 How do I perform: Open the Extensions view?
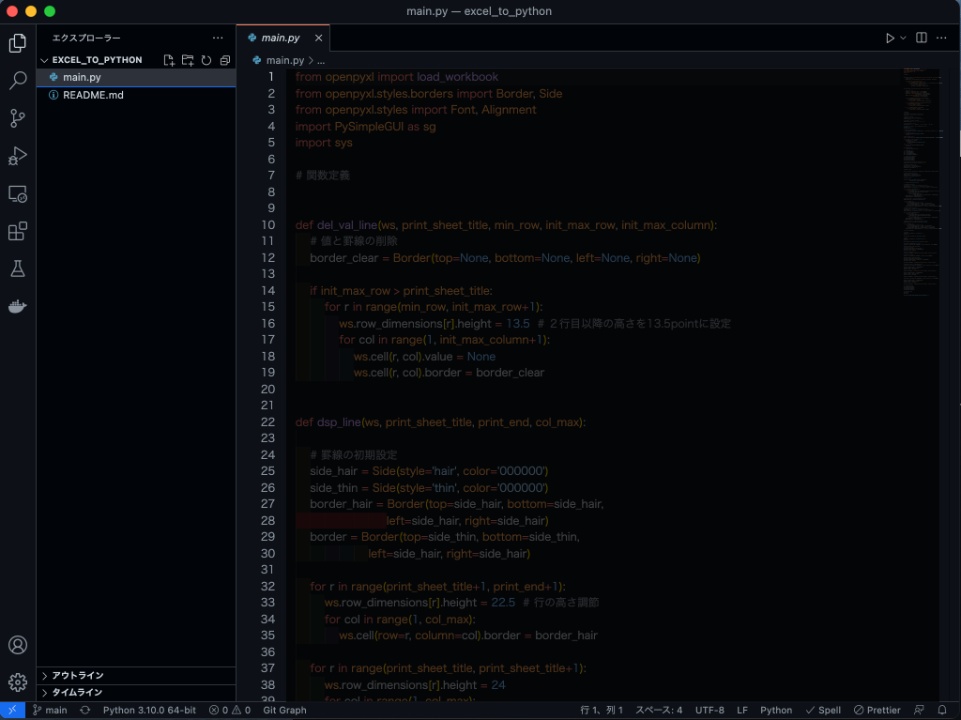(x=17, y=231)
